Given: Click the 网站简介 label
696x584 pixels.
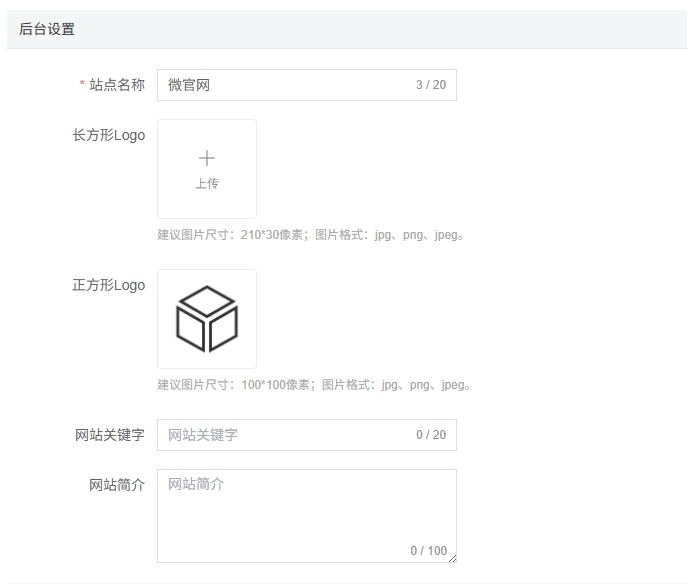Looking at the screenshot, I should 117,485.
